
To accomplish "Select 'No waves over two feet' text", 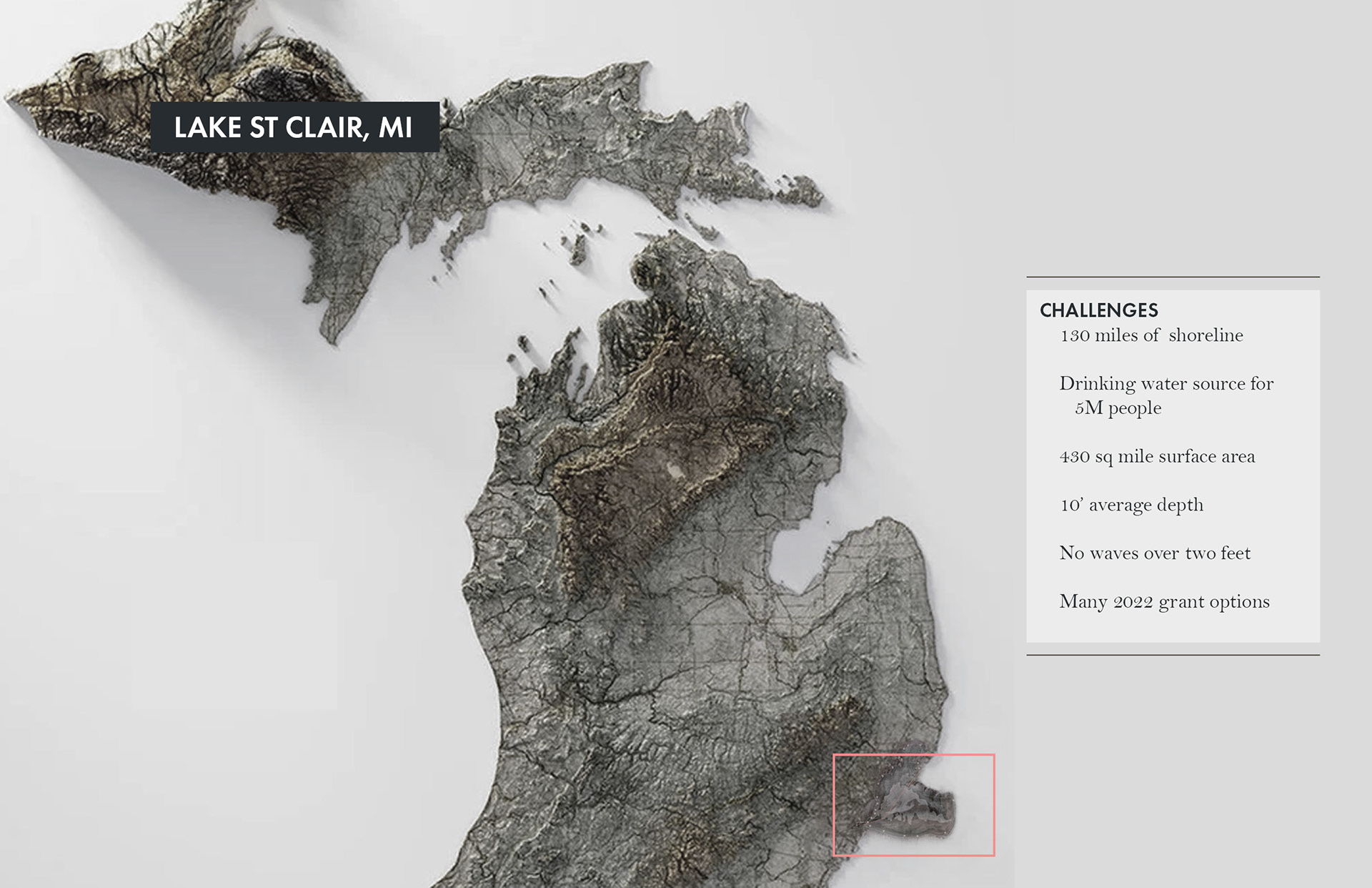I will tap(1155, 553).
